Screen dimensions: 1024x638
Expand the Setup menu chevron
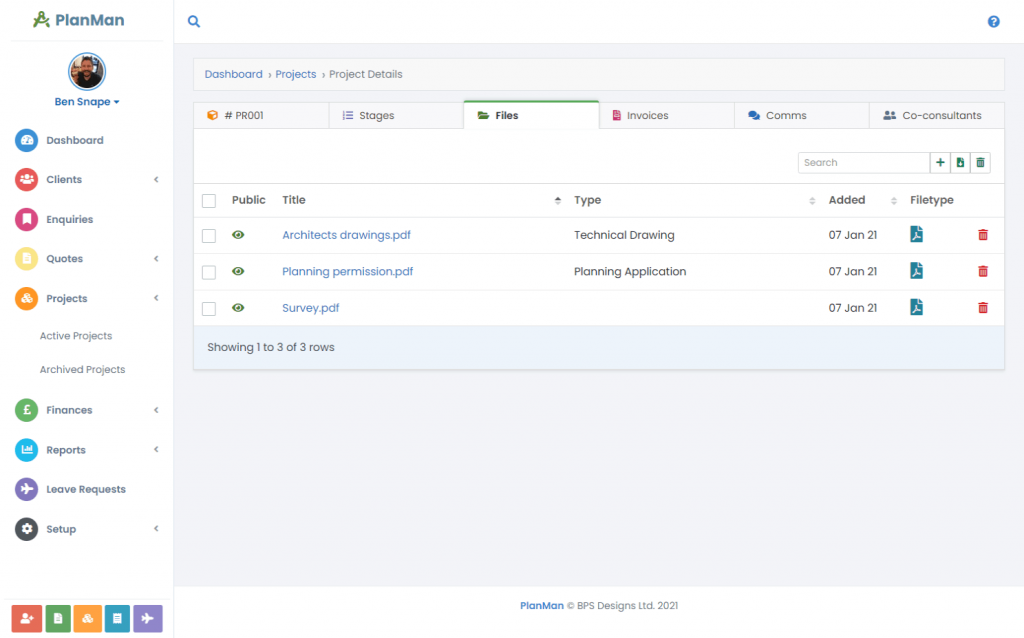pyautogui.click(x=156, y=529)
